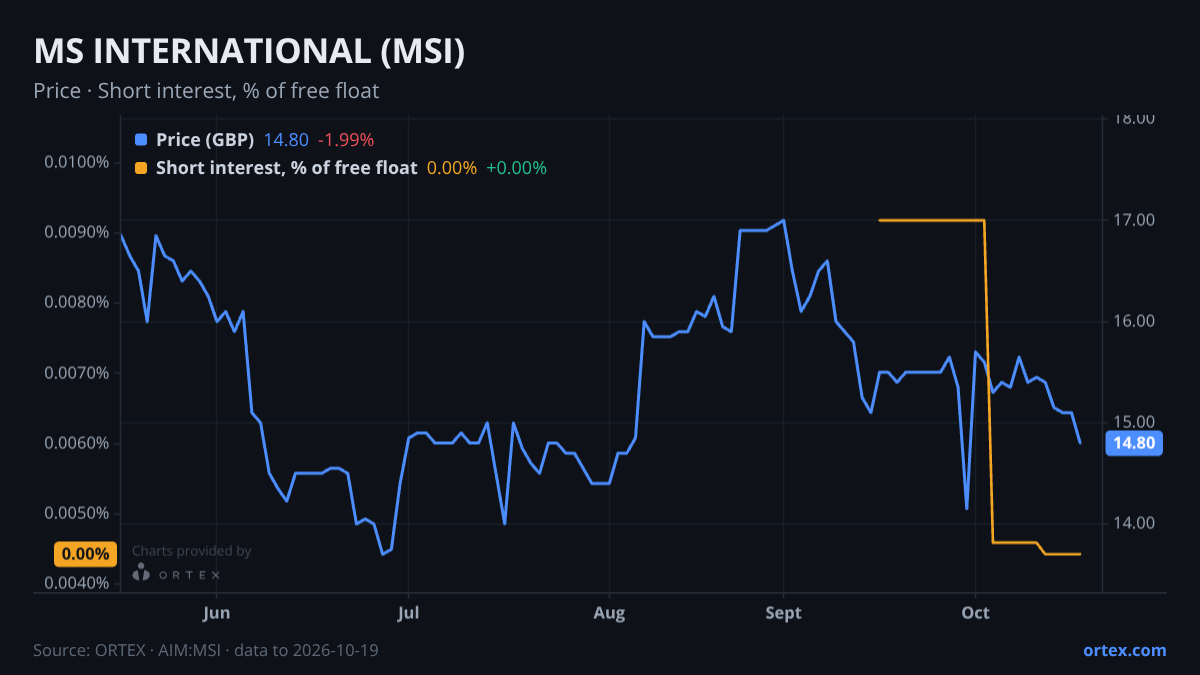
Task: Click the Jun x-axis label
Action: pos(217,613)
